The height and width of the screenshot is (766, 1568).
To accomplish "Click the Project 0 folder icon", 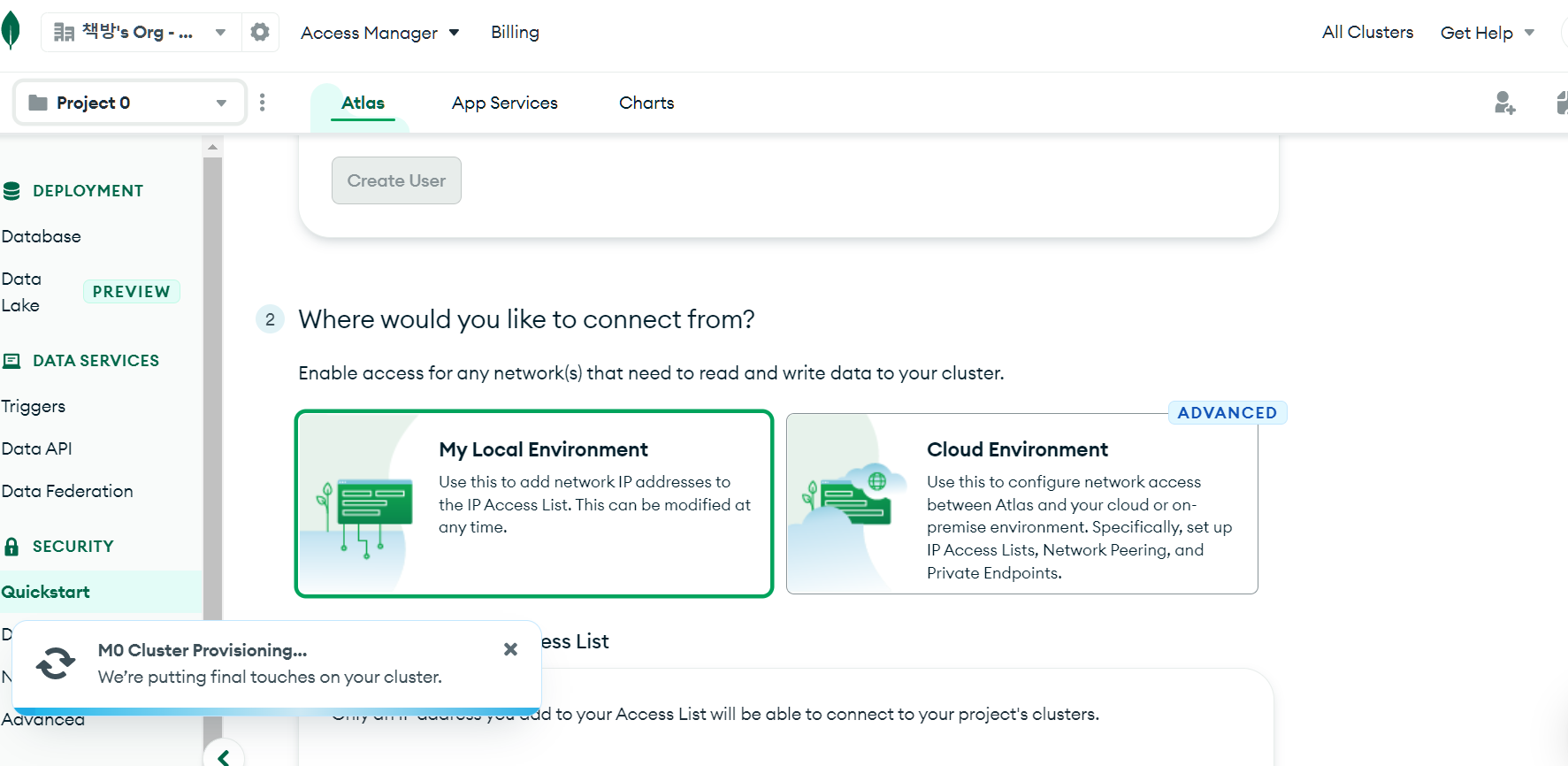I will (38, 103).
